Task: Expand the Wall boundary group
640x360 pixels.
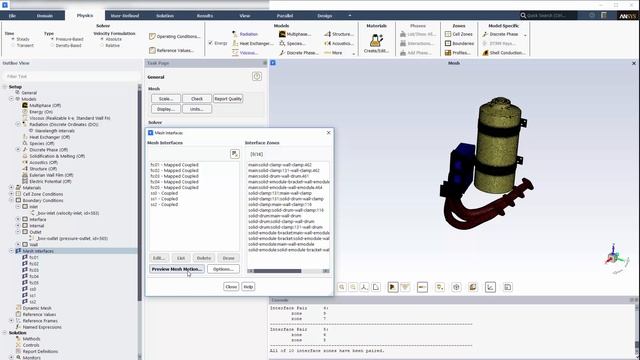Action: tap(18, 244)
